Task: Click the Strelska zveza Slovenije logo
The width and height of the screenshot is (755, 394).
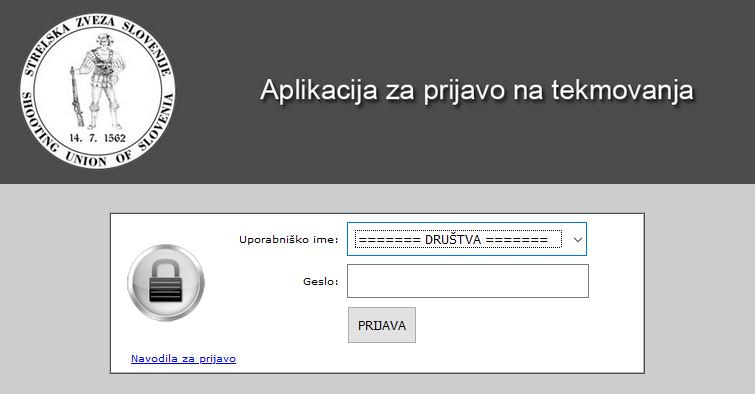Action: click(98, 91)
